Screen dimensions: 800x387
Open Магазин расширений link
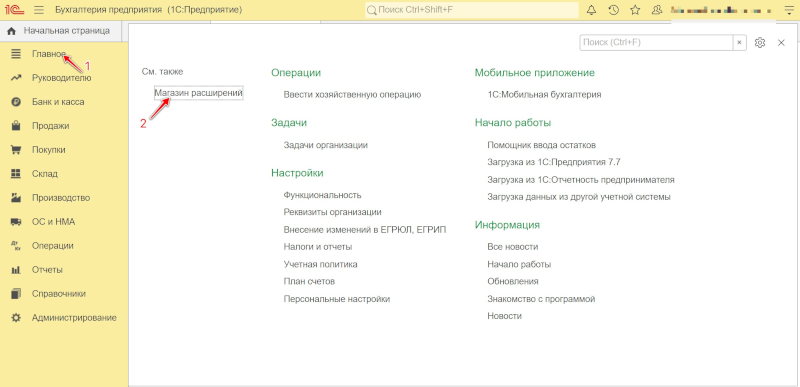[198, 92]
